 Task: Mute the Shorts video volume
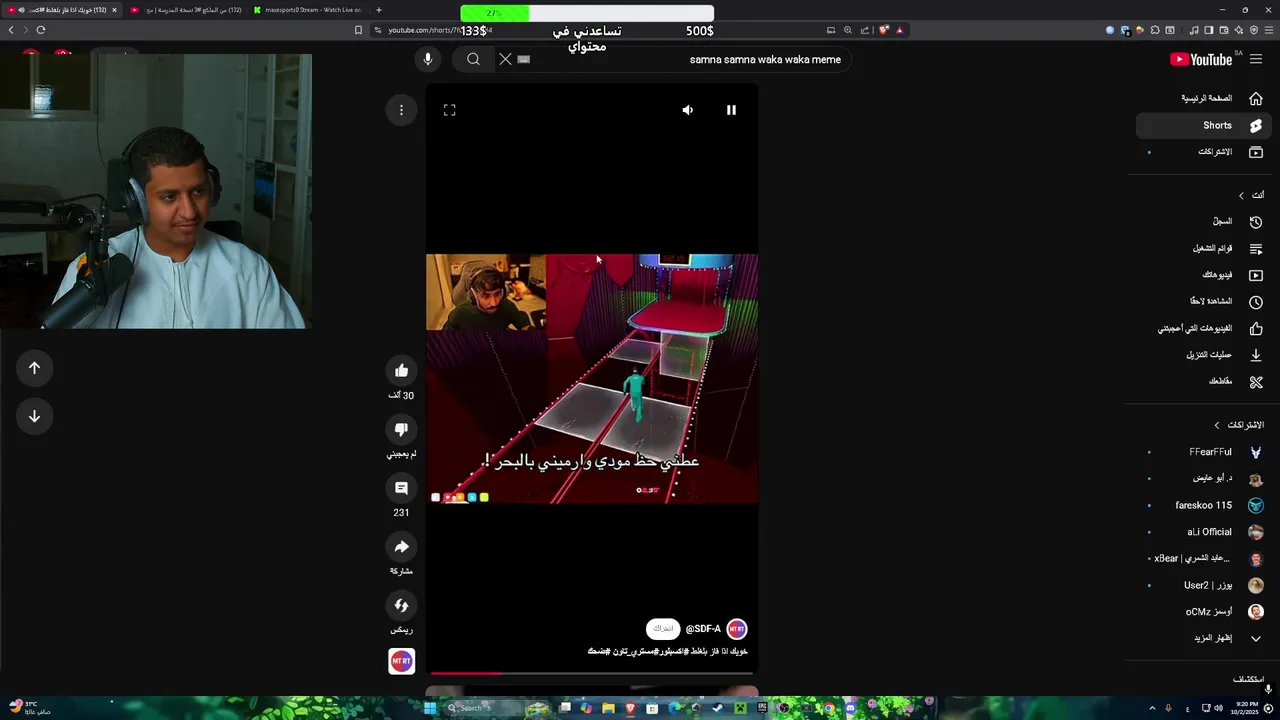pos(687,110)
